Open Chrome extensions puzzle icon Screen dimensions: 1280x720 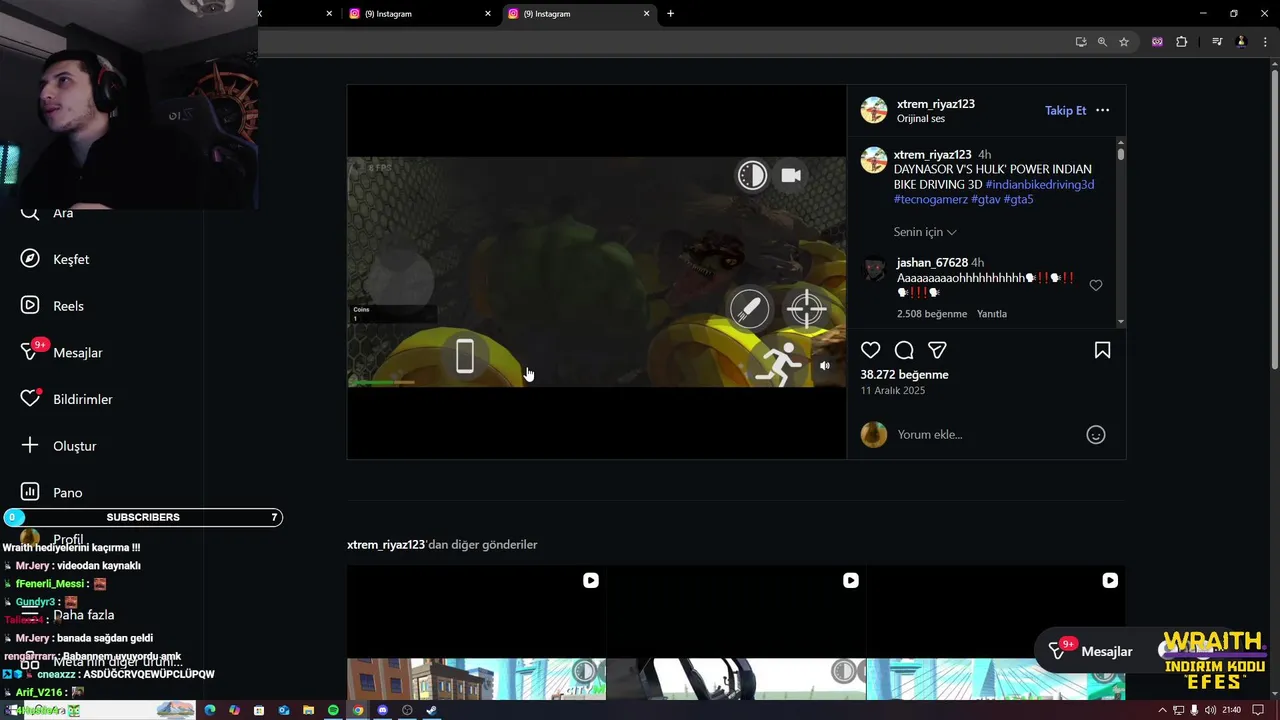pyautogui.click(x=1182, y=42)
